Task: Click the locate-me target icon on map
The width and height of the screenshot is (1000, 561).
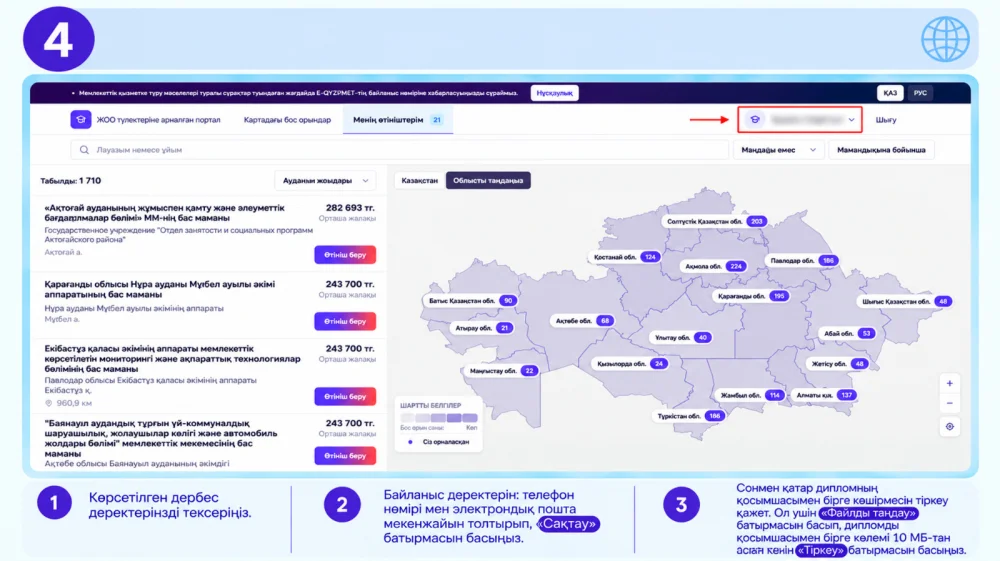Action: click(950, 426)
